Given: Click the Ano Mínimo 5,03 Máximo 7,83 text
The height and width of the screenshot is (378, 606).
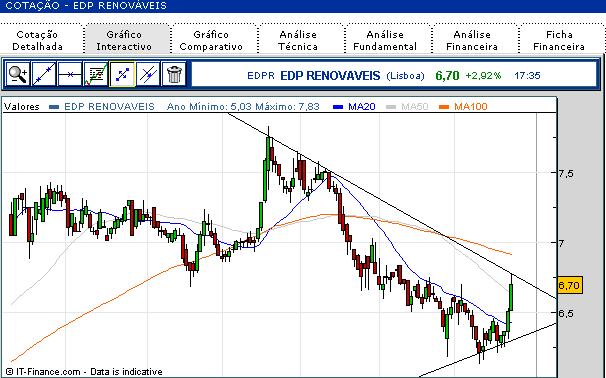Looking at the screenshot, I should (243, 106).
